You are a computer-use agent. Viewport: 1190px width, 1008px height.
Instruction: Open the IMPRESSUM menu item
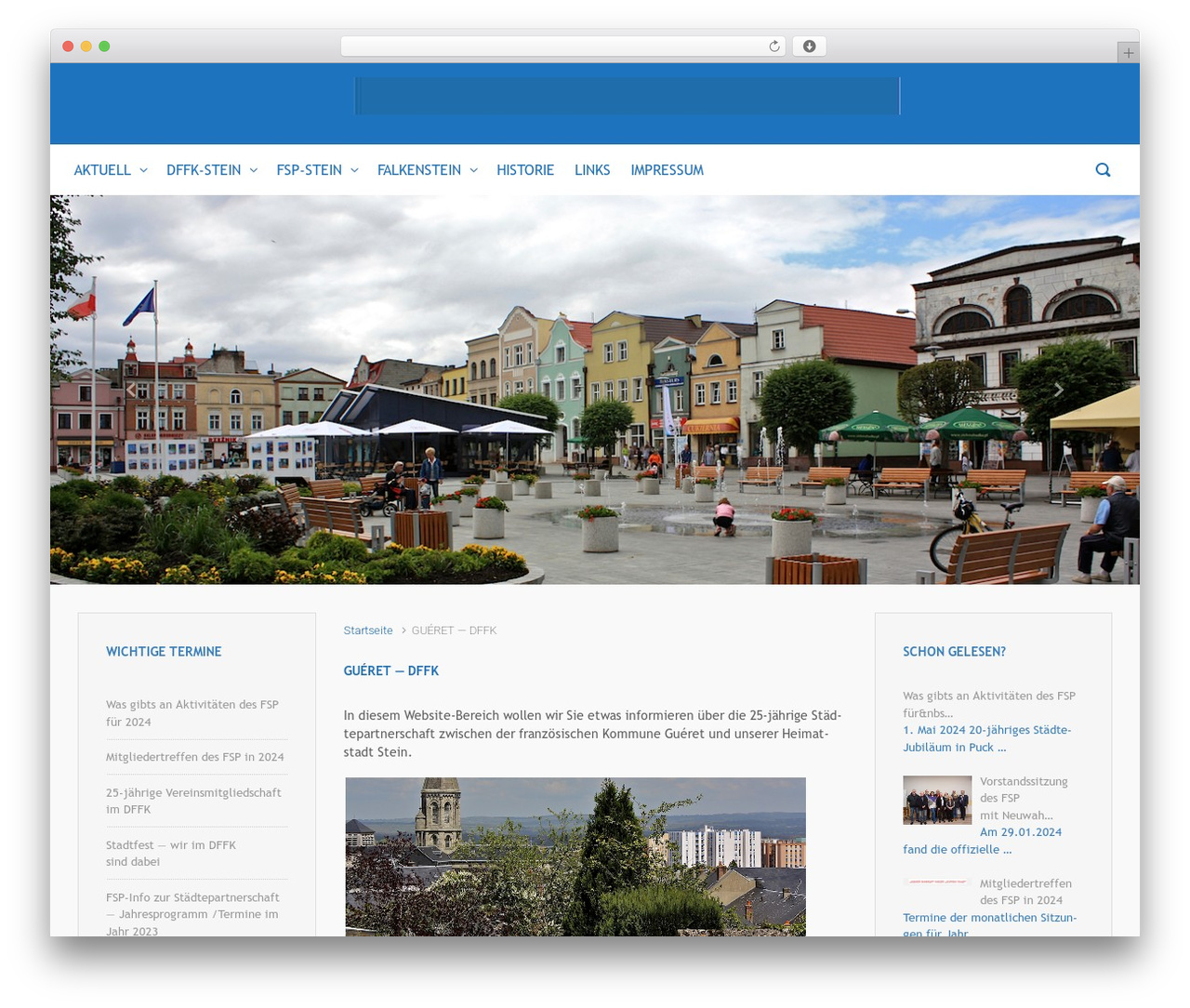point(667,170)
